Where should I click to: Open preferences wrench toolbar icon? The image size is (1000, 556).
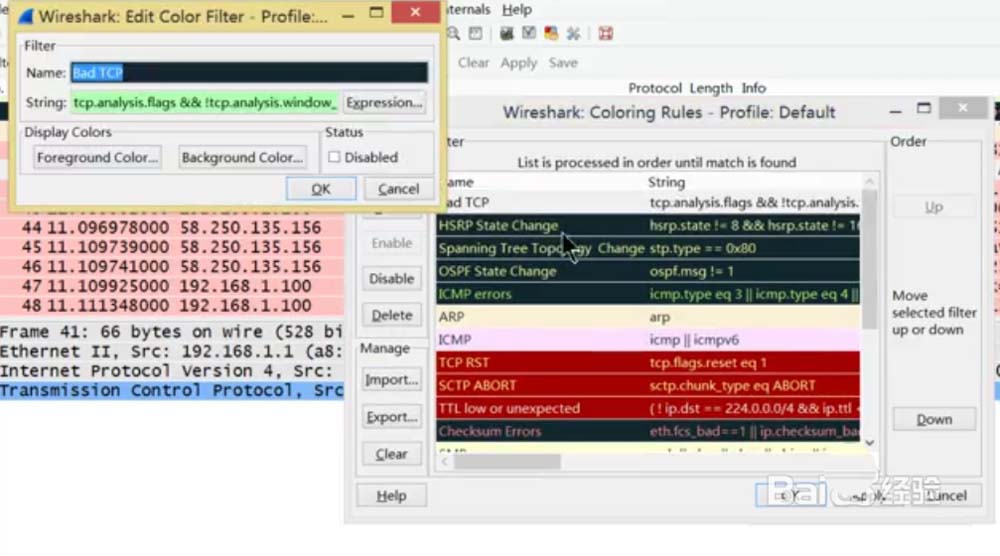pyautogui.click(x=573, y=34)
